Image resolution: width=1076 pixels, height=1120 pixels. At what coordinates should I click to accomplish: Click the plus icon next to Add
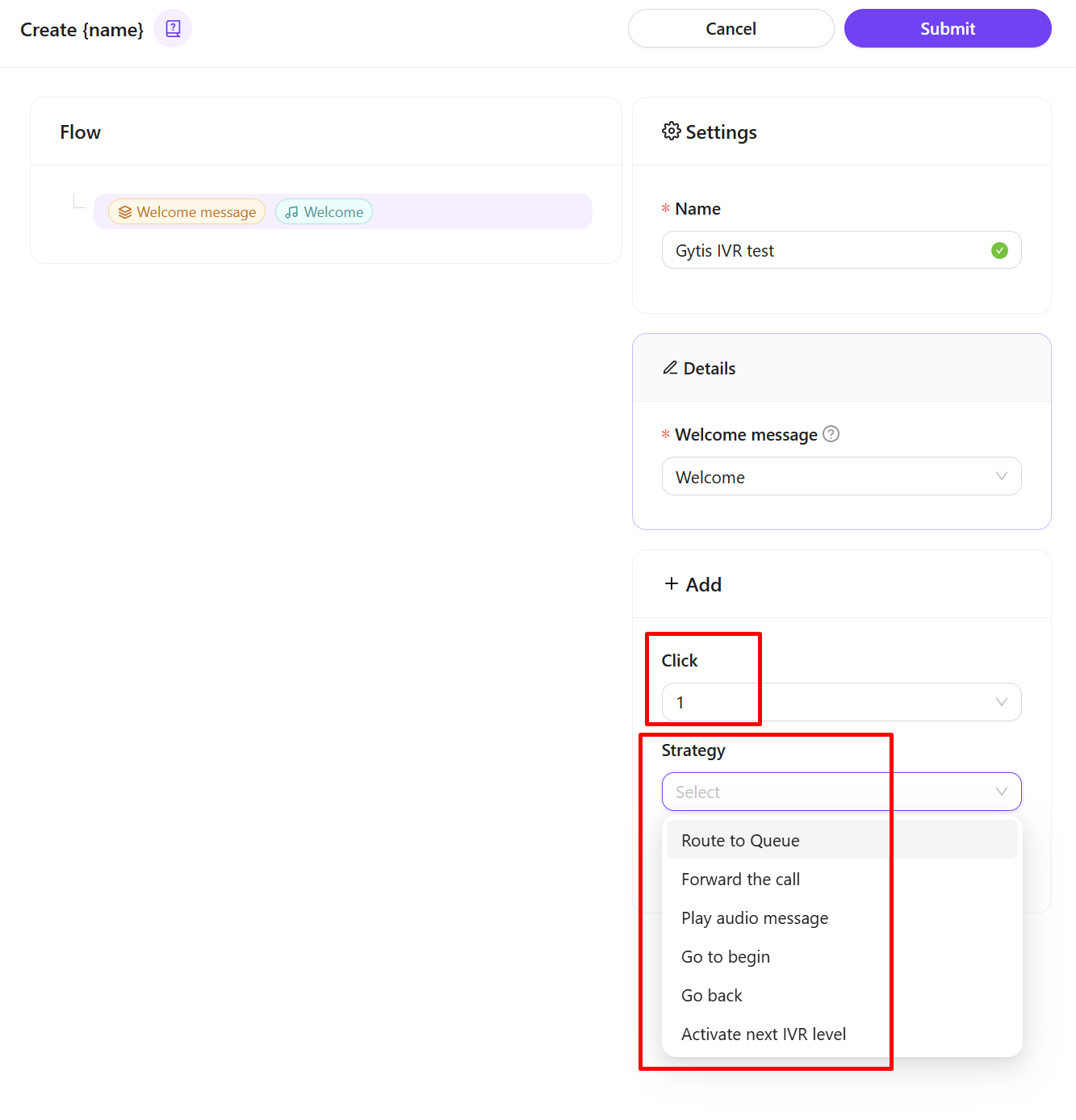click(x=671, y=583)
